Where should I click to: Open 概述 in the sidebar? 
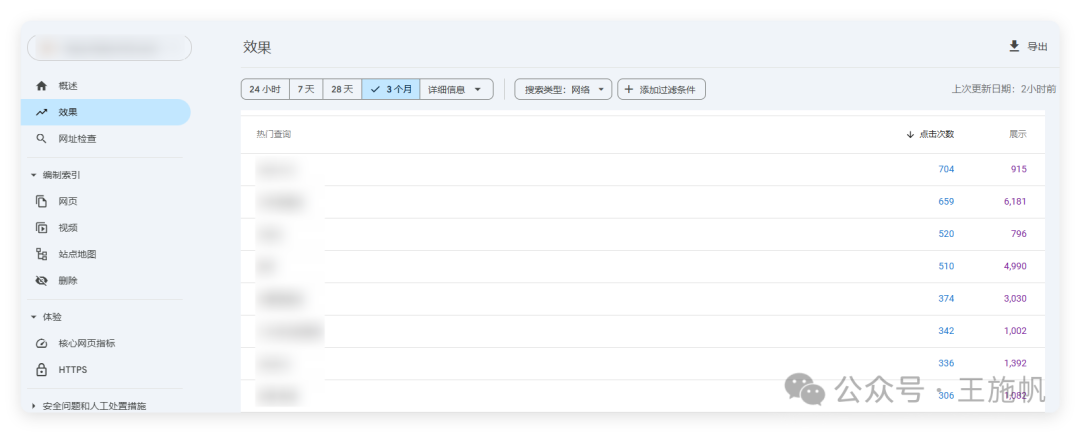pos(105,86)
